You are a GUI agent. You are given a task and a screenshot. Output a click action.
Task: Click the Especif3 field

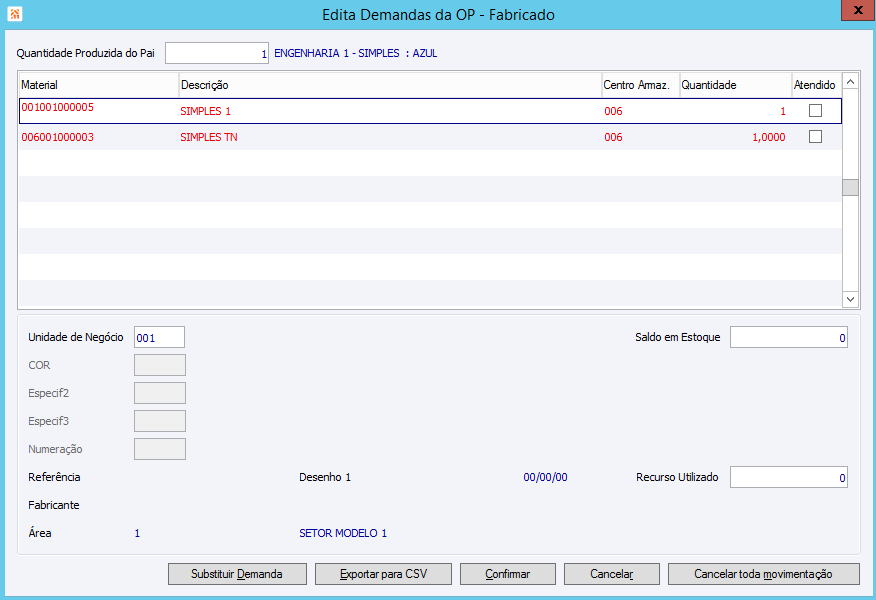point(160,421)
